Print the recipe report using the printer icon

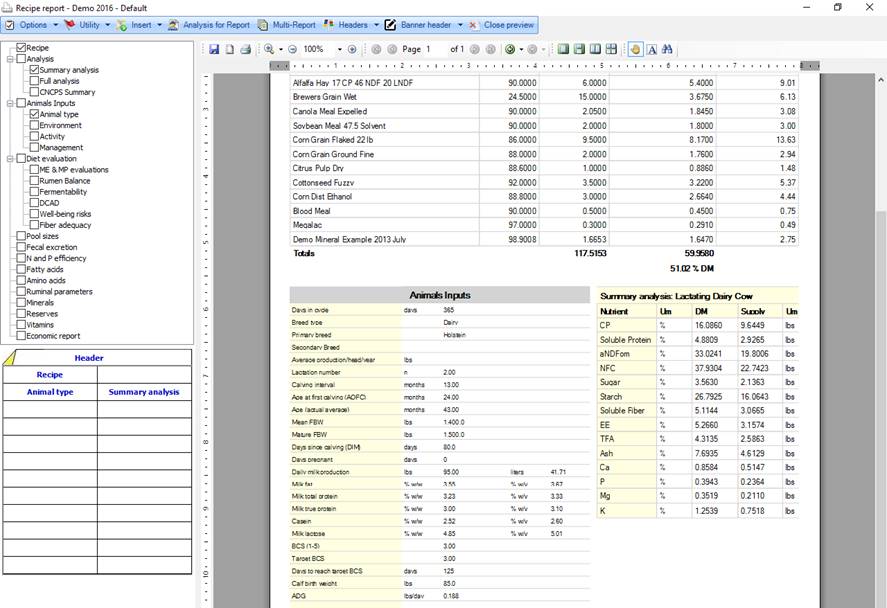point(246,49)
